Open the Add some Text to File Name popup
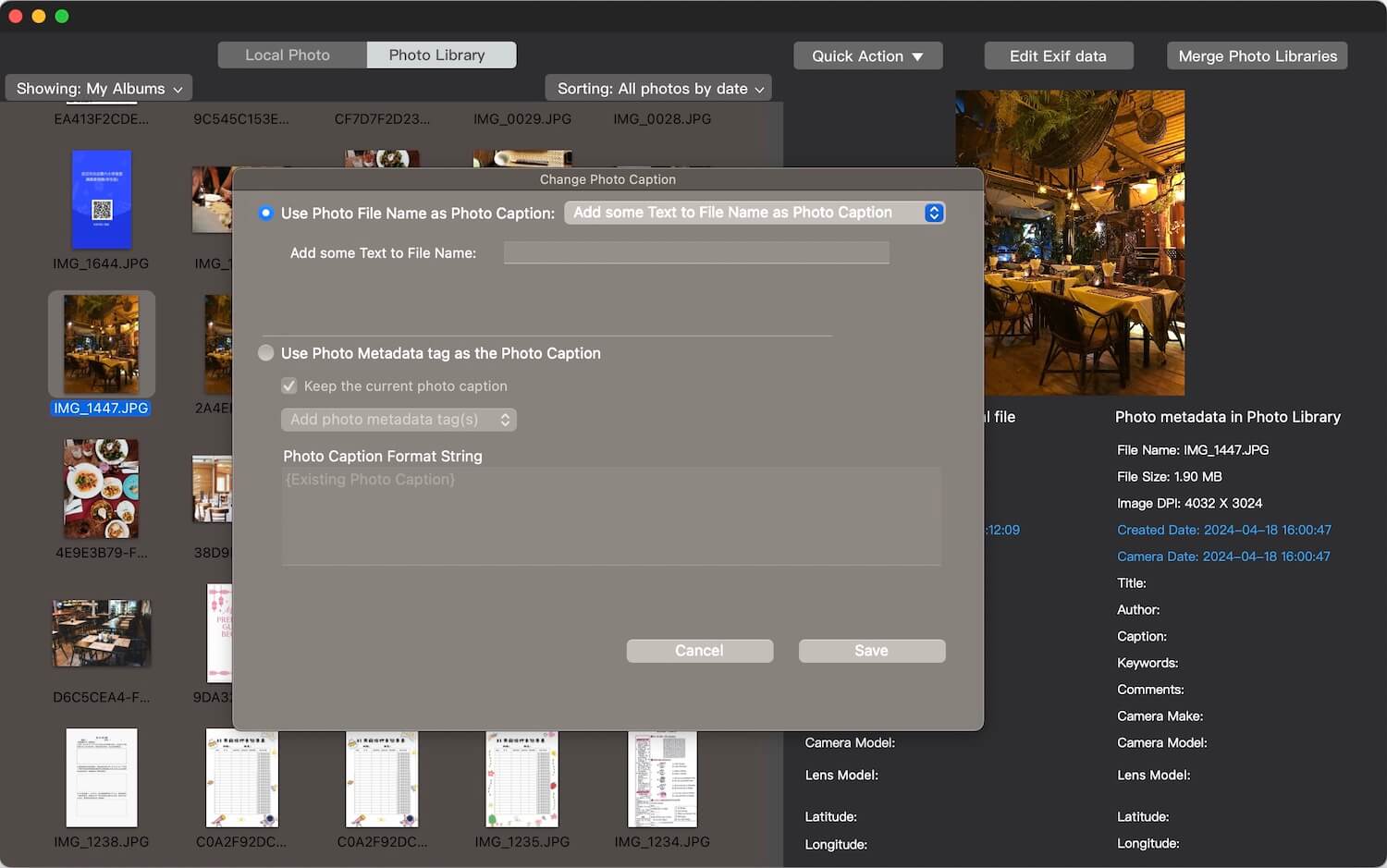1387x868 pixels. [755, 213]
